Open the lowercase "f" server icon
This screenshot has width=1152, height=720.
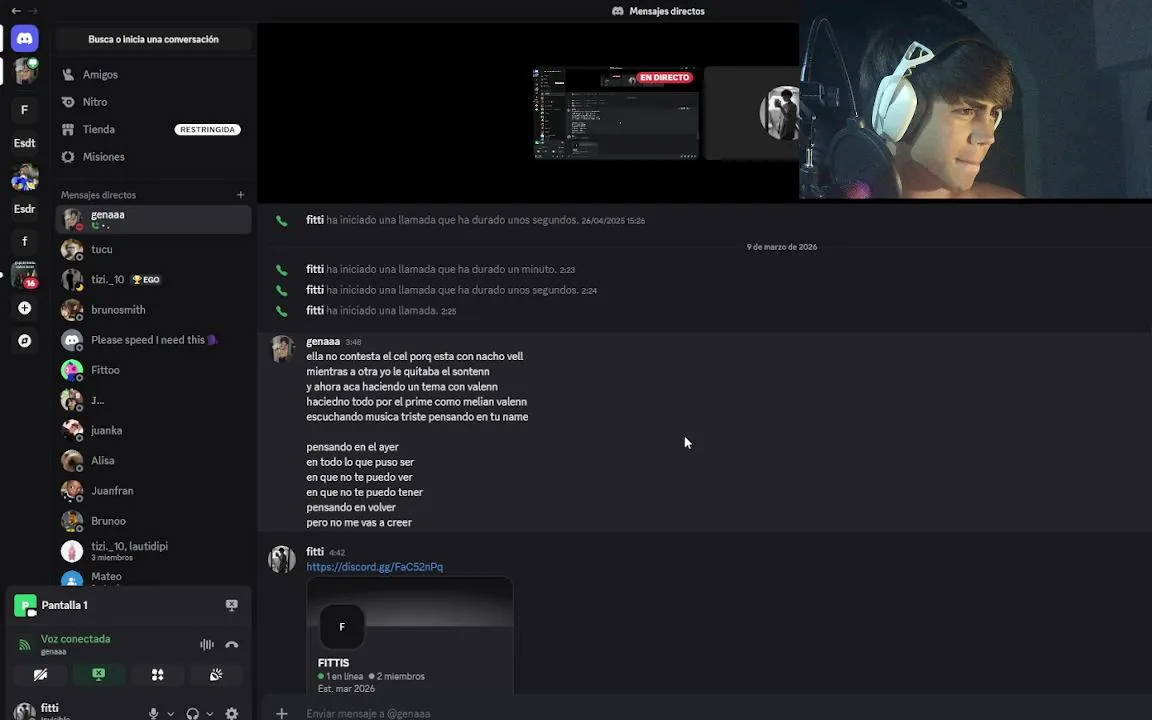pos(24,241)
